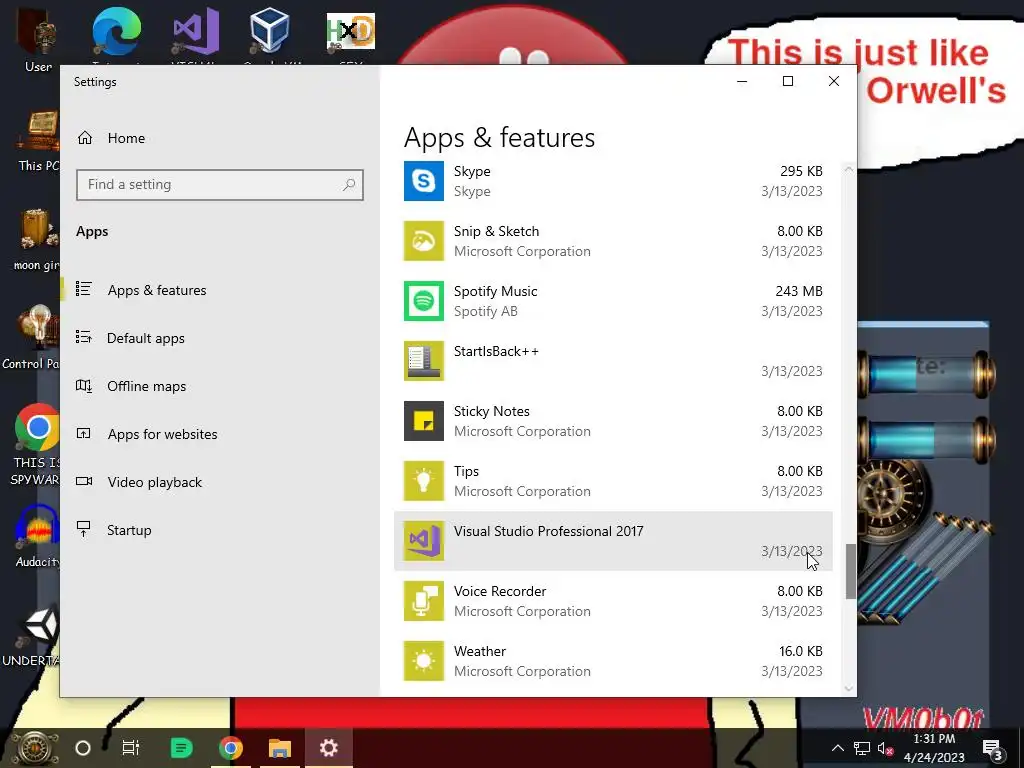This screenshot has height=768, width=1024.
Task: Select Offline maps in sidebar
Action: pos(146,386)
